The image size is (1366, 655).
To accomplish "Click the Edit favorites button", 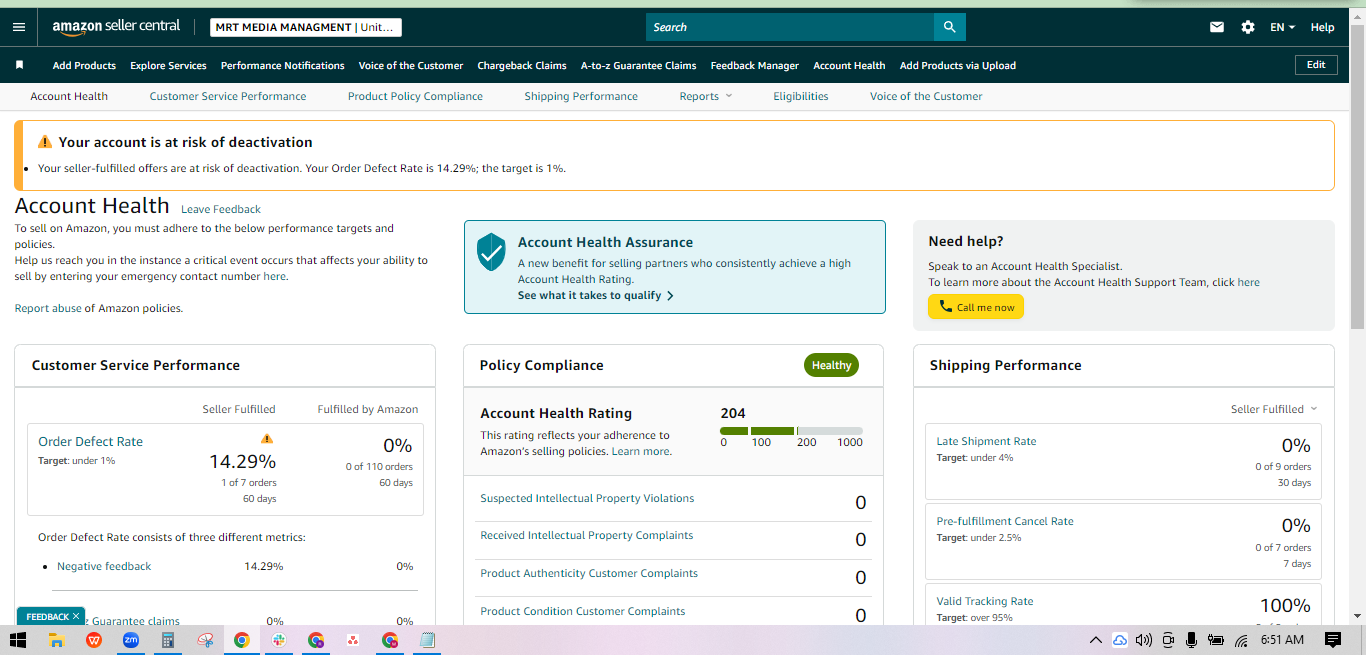I will click(1316, 65).
